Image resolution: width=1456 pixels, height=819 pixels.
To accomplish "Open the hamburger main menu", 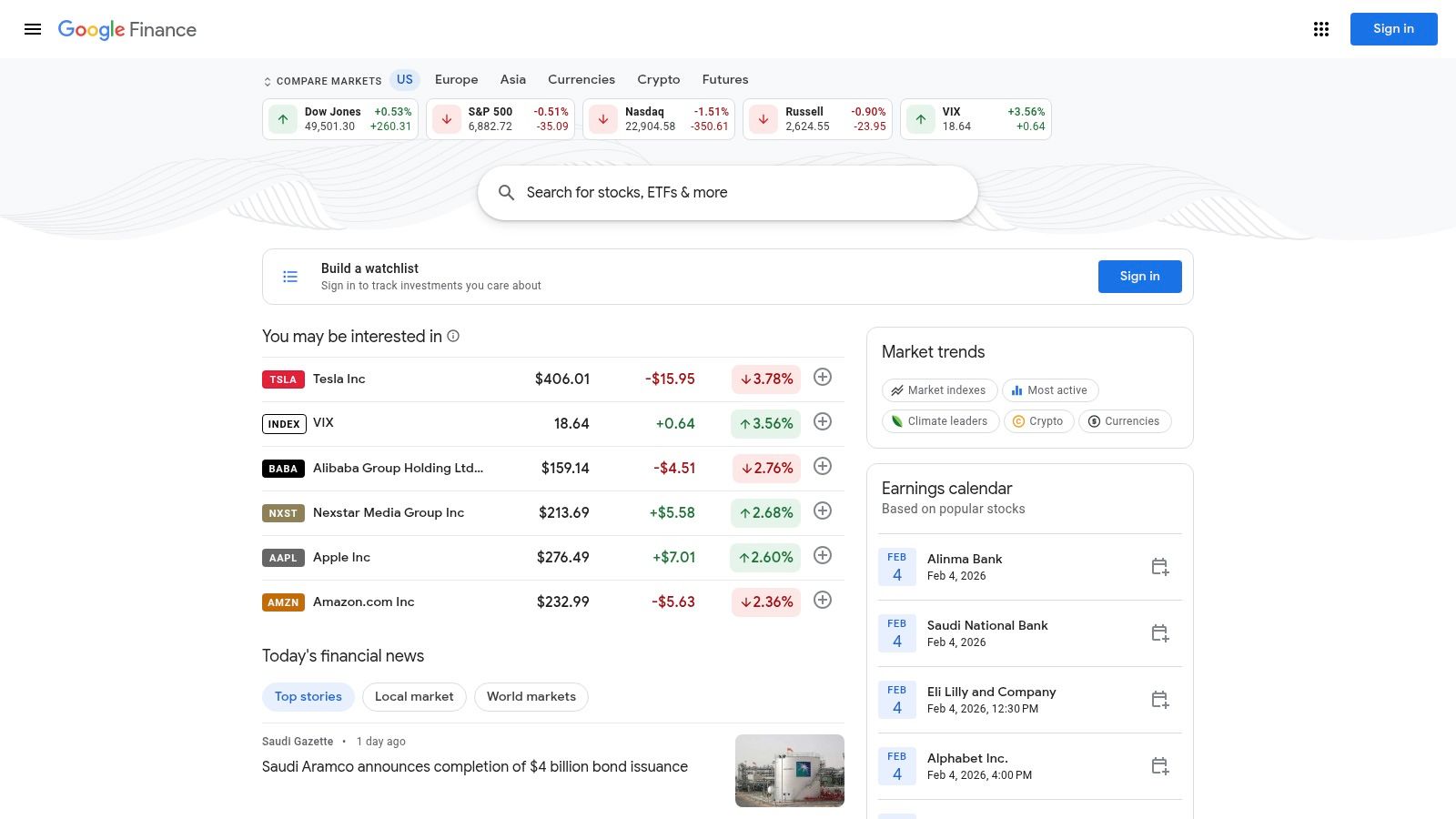I will click(x=33, y=29).
